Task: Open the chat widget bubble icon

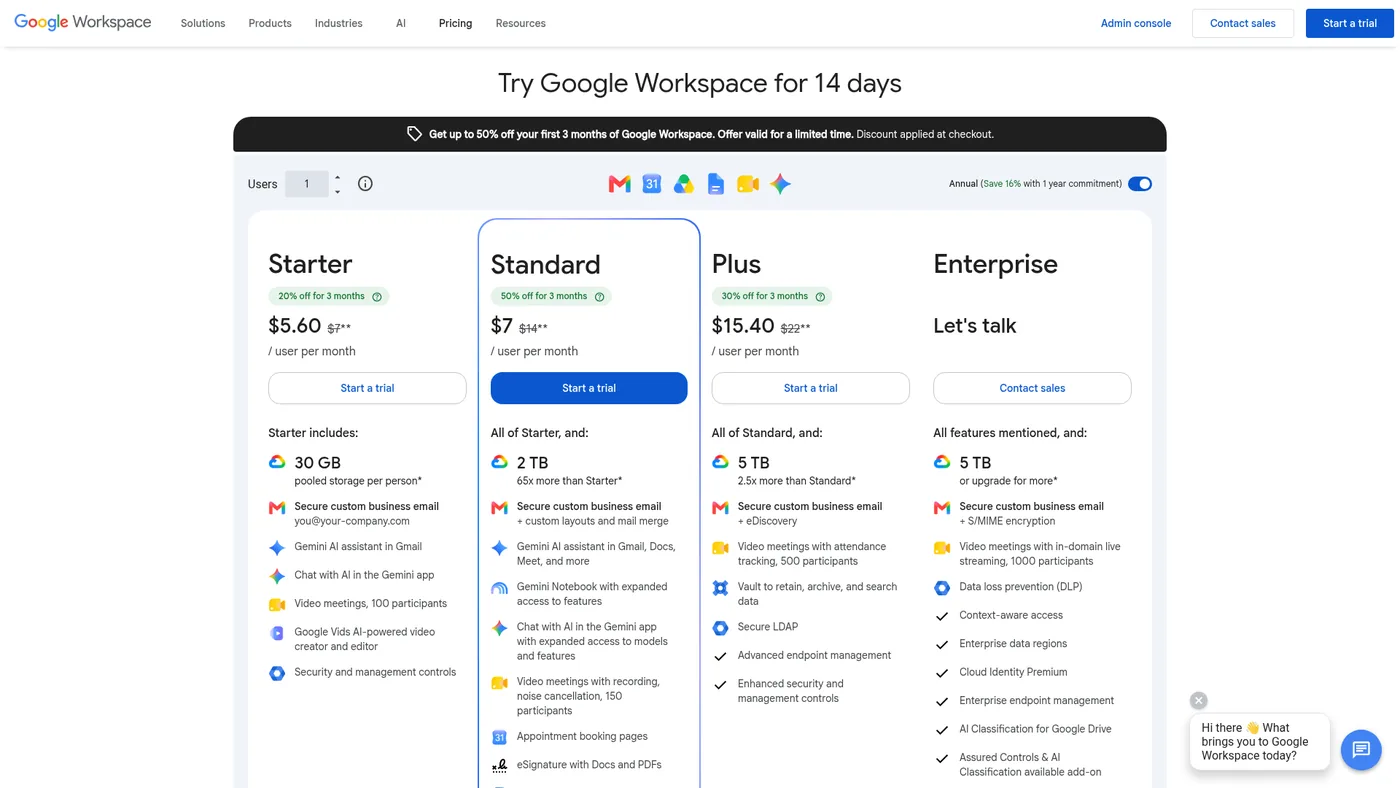Action: click(x=1361, y=749)
